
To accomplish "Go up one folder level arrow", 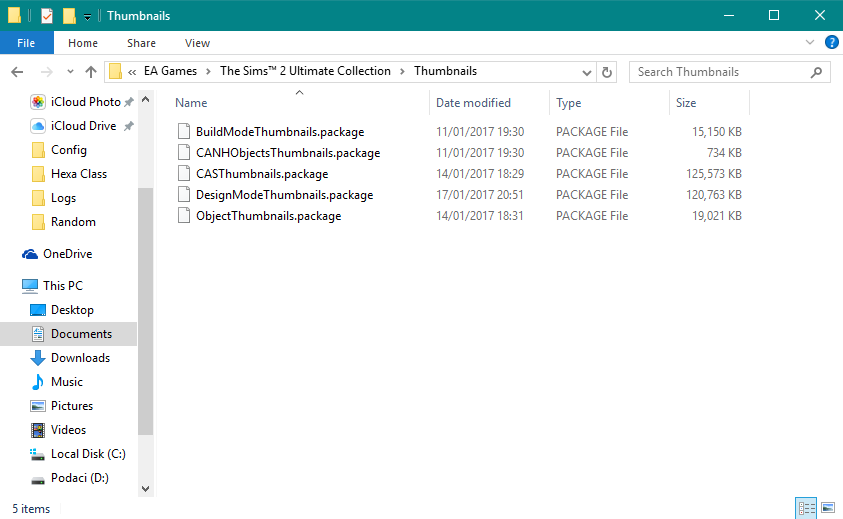I will click(91, 72).
